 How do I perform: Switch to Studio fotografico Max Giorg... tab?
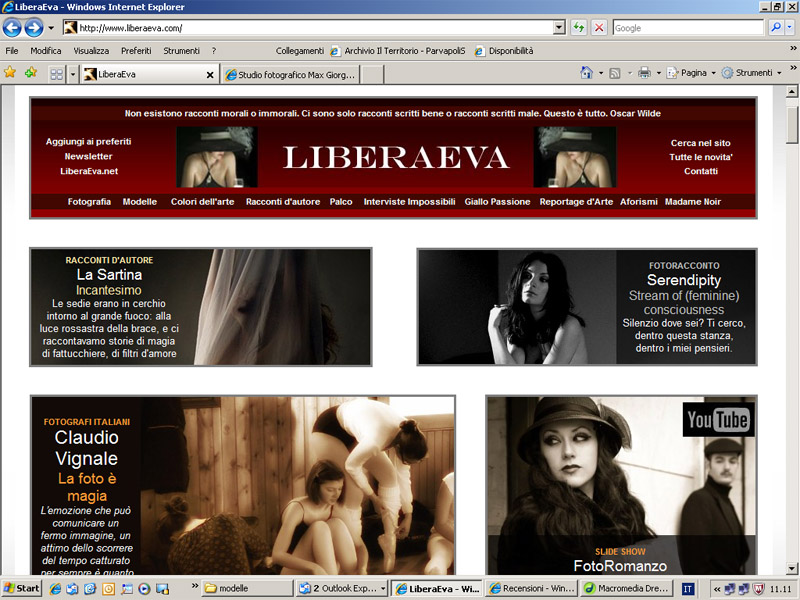(290, 75)
